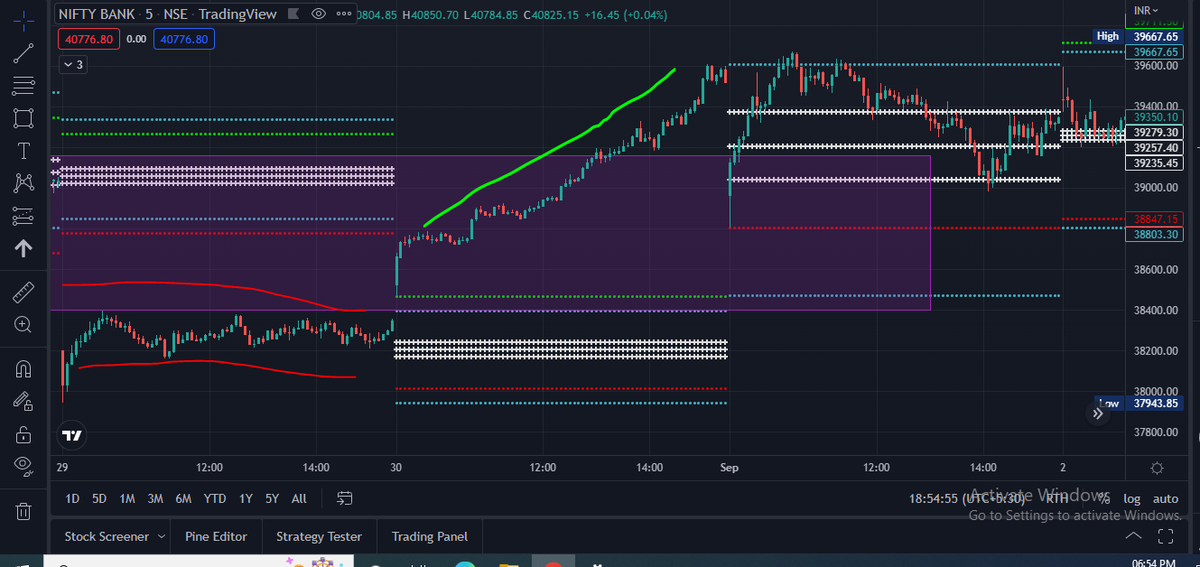Click the RTH session toggle
The image size is (1200, 567).
1057,498
